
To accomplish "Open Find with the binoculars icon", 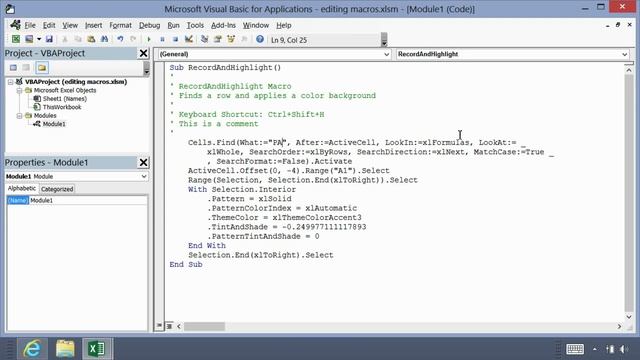I will pos(104,39).
